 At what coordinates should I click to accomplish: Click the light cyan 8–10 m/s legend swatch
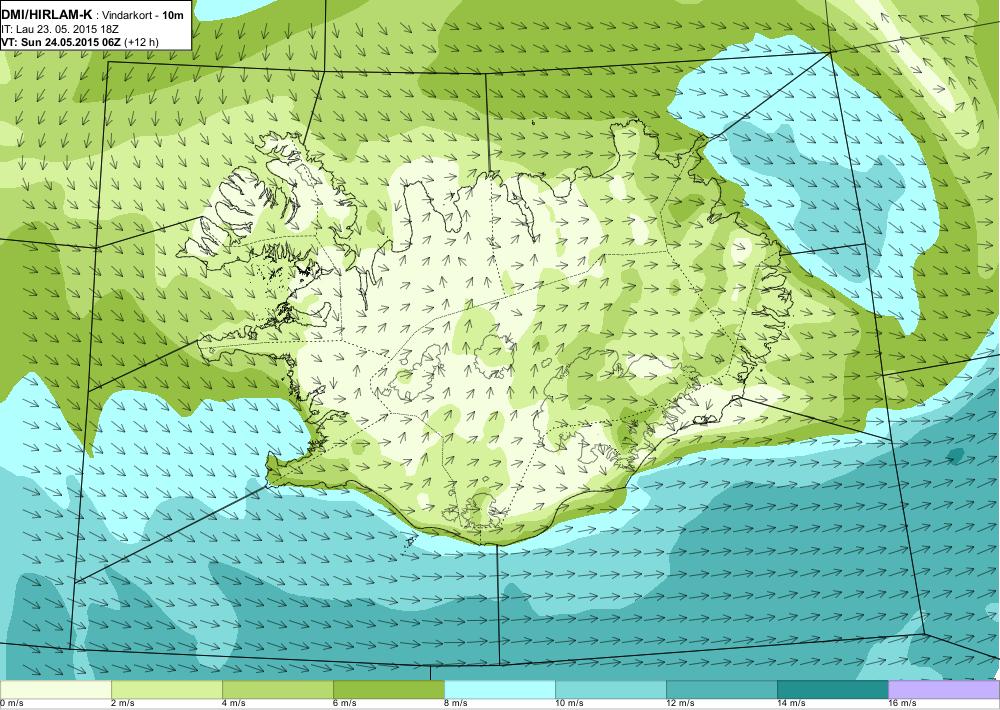[x=499, y=689]
